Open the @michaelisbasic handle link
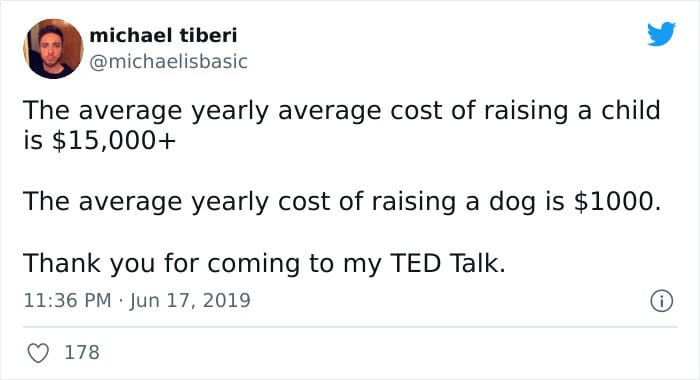The image size is (700, 380). pos(168,62)
